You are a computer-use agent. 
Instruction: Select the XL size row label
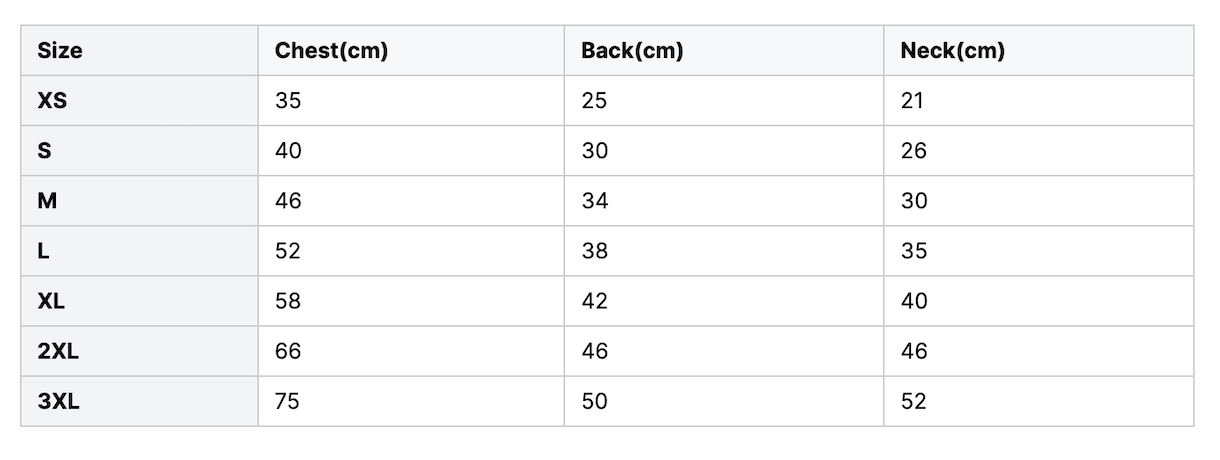point(51,301)
